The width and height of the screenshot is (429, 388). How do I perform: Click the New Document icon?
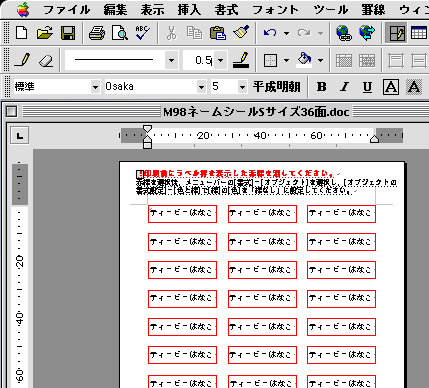[22, 33]
